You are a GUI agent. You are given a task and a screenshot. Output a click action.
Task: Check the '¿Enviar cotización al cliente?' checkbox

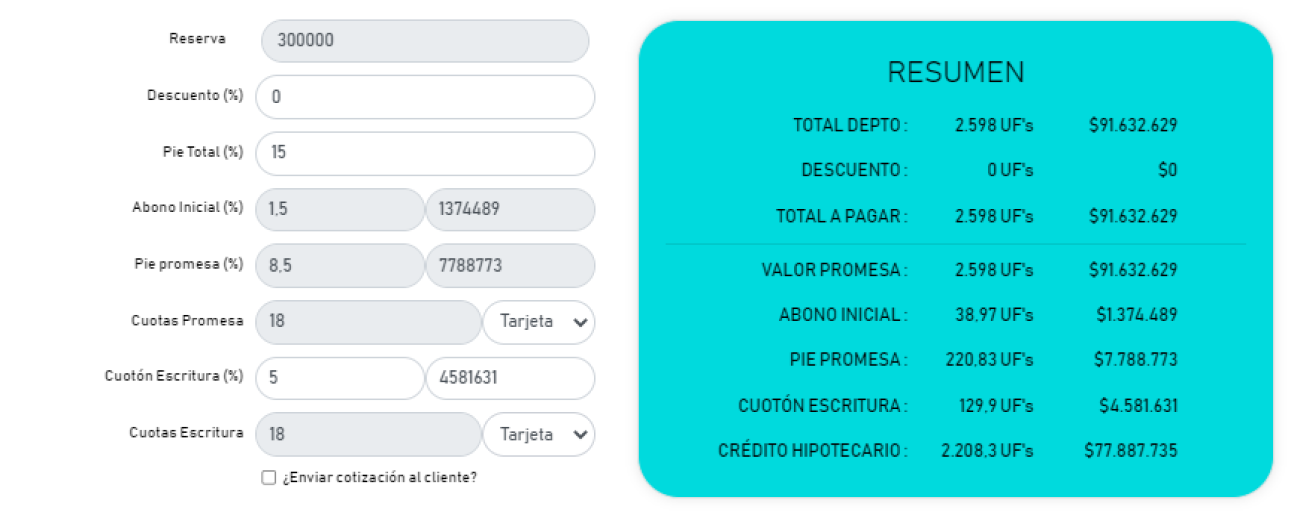click(268, 478)
